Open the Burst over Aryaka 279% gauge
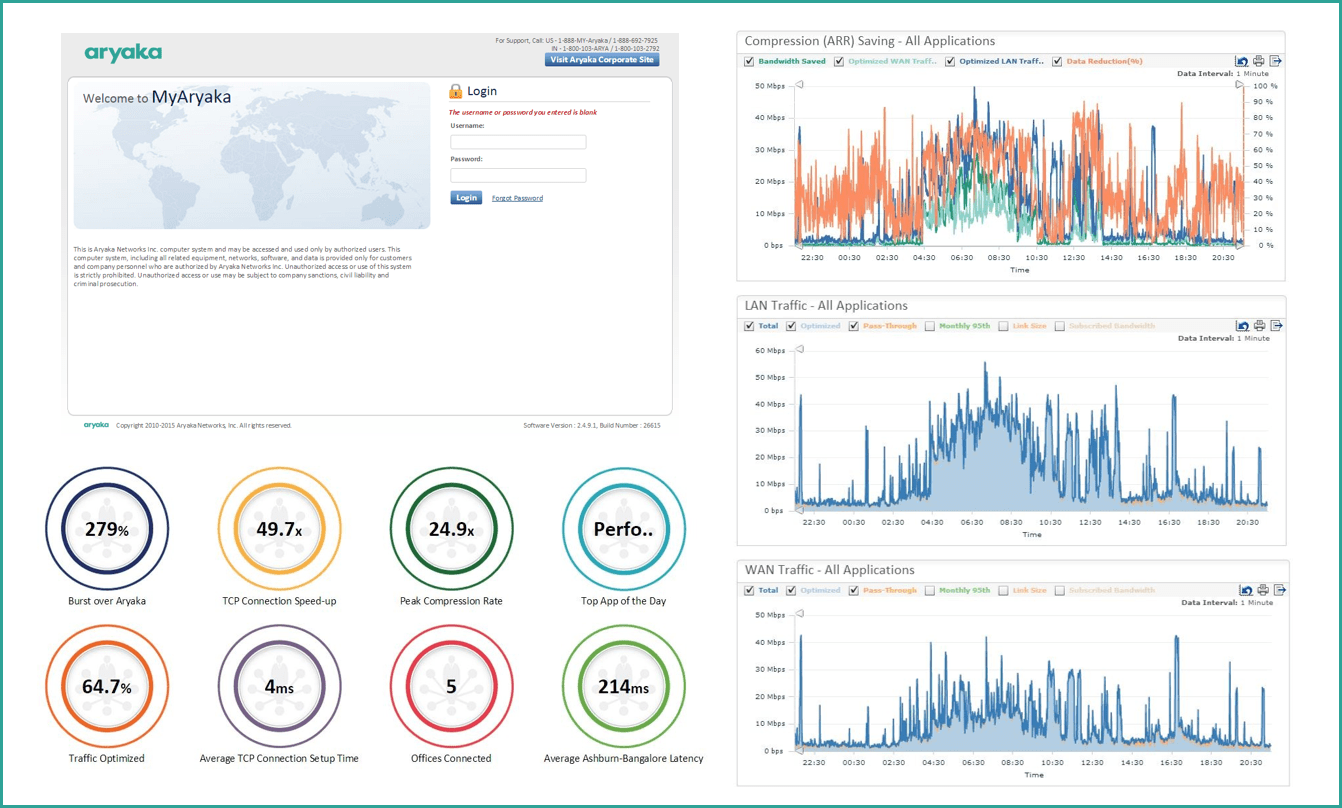The width and height of the screenshot is (1342, 808). [107, 529]
